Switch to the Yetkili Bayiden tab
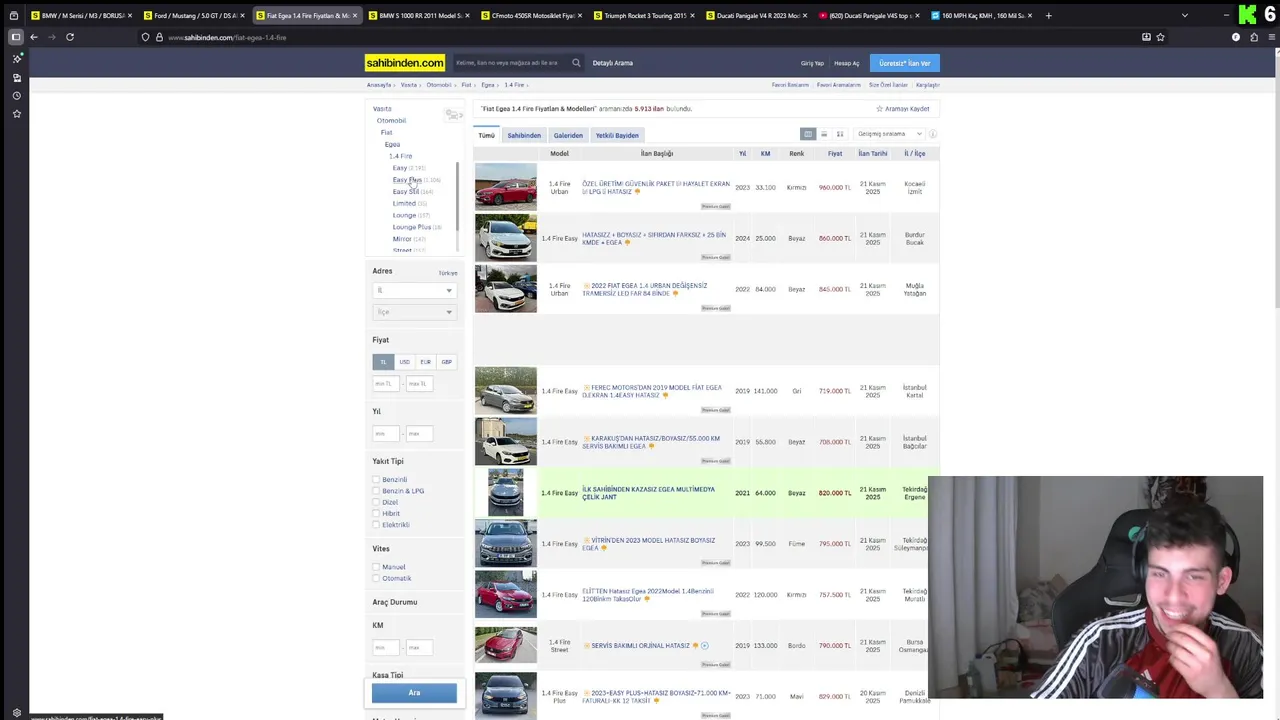1280x720 pixels. (x=617, y=135)
